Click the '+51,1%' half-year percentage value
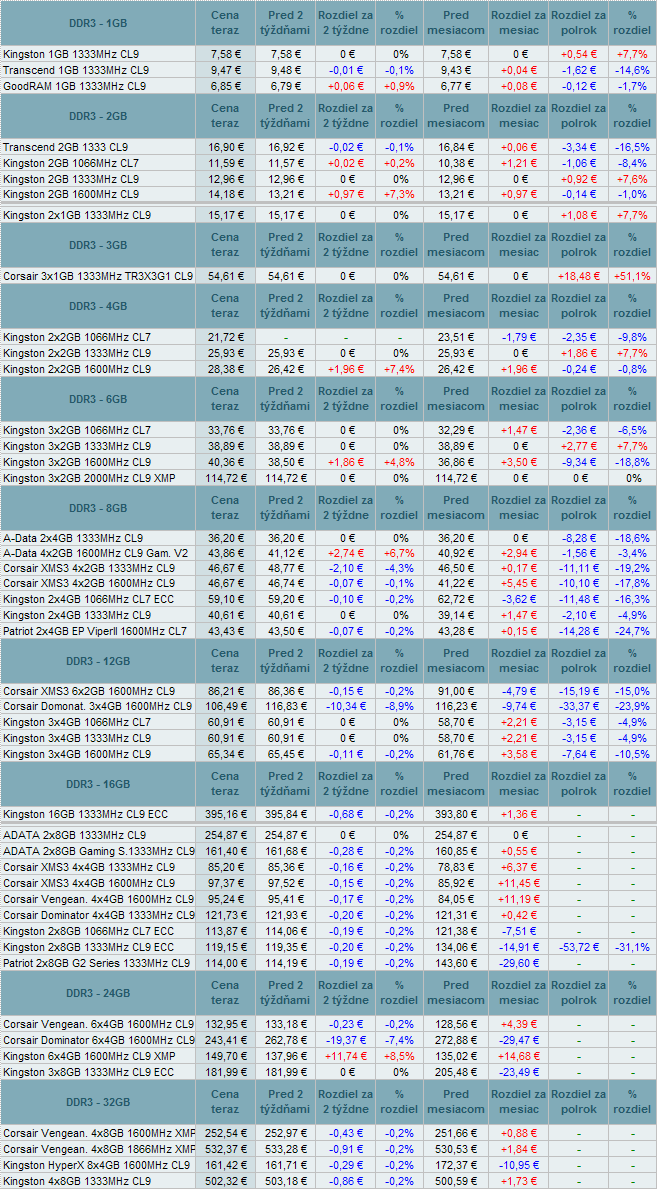Viewport: 657px width, 1189px height. [631, 276]
